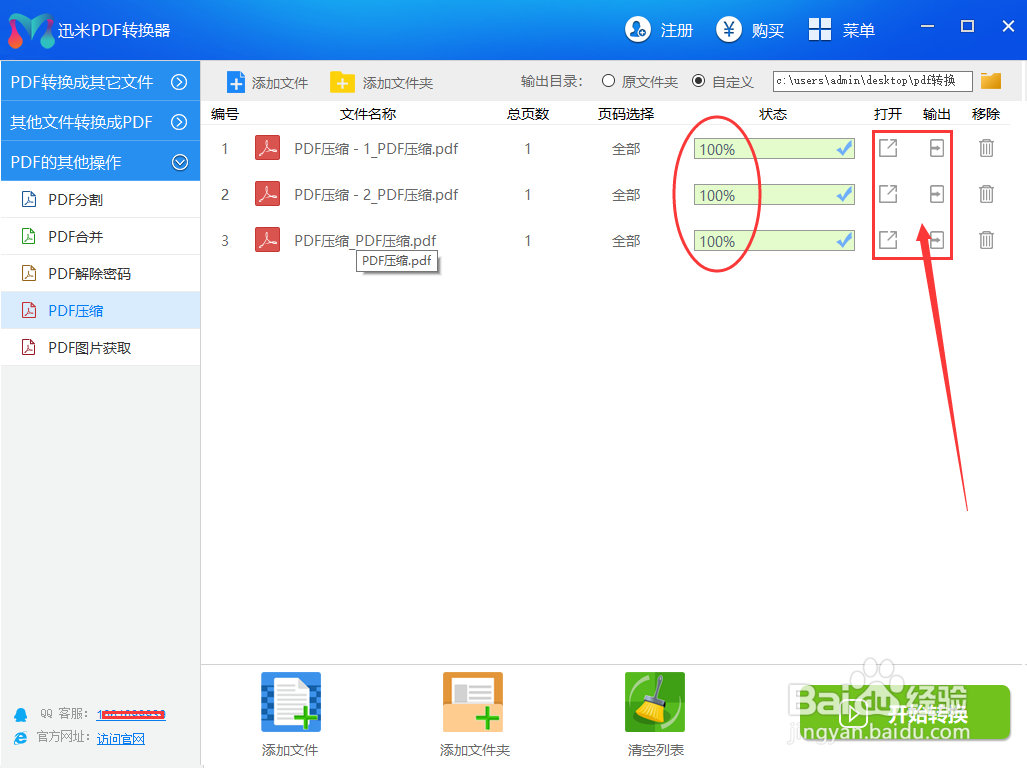
Task: Click the 添加文件夹 toolbar folder icon
Action: click(x=342, y=82)
